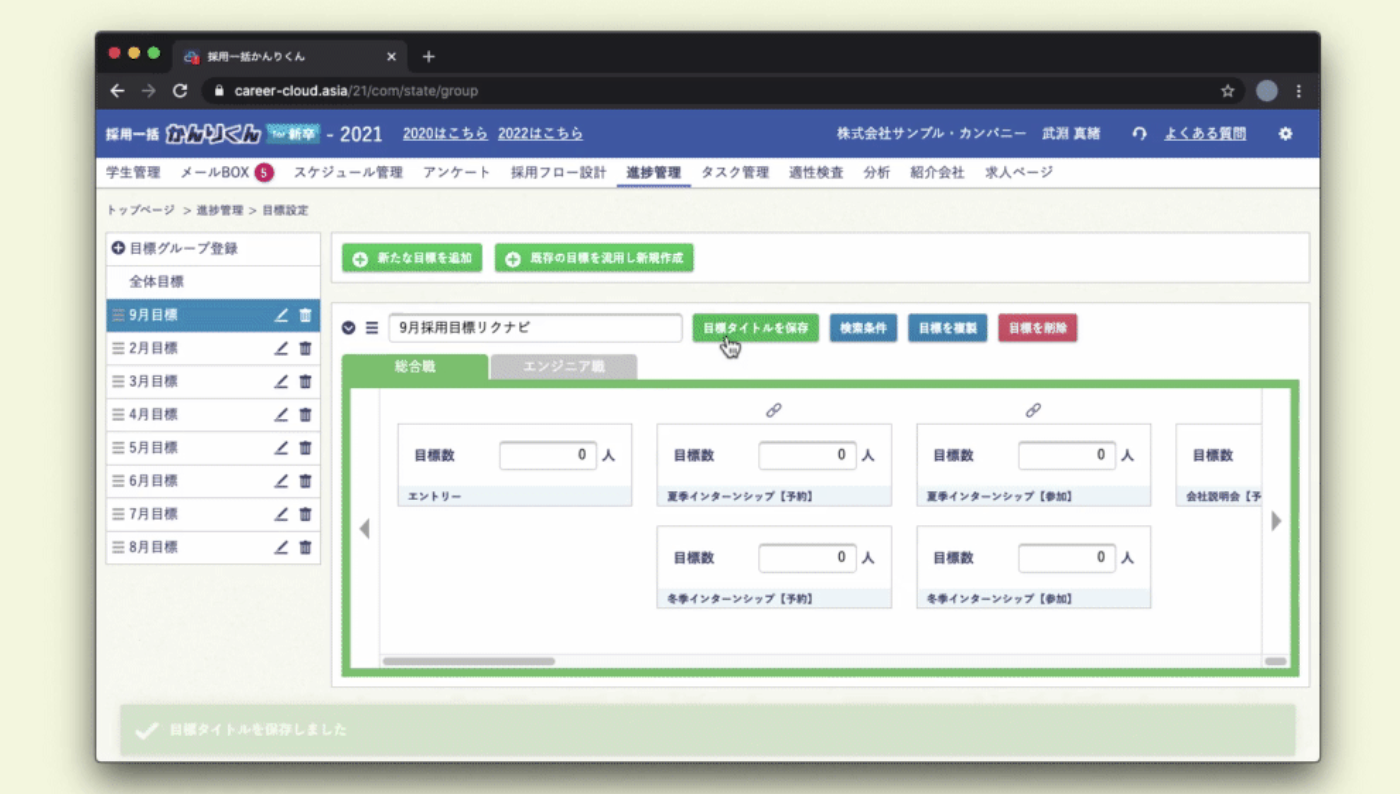Open the 求人ページ menu
The height and width of the screenshot is (794, 1400).
1019,172
